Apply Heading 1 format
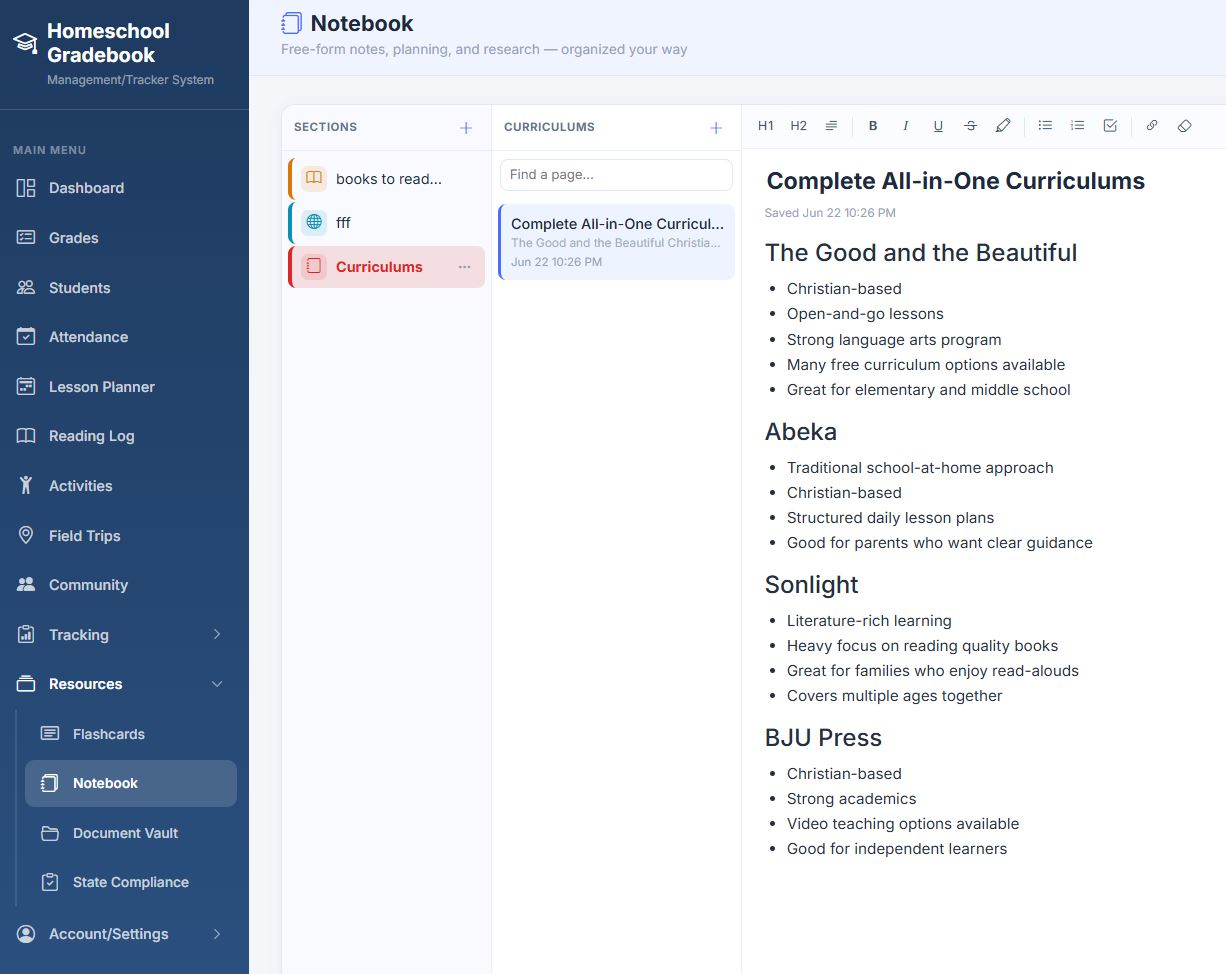 [766, 126]
